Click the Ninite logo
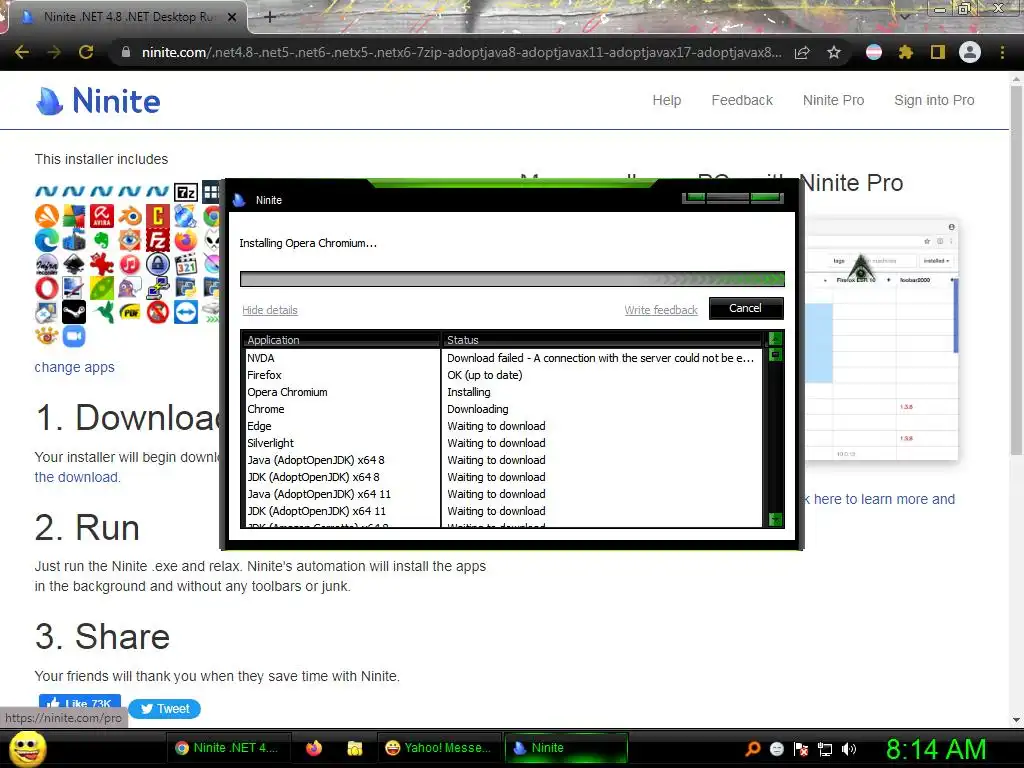Viewport: 1024px width, 768px height. (x=98, y=101)
